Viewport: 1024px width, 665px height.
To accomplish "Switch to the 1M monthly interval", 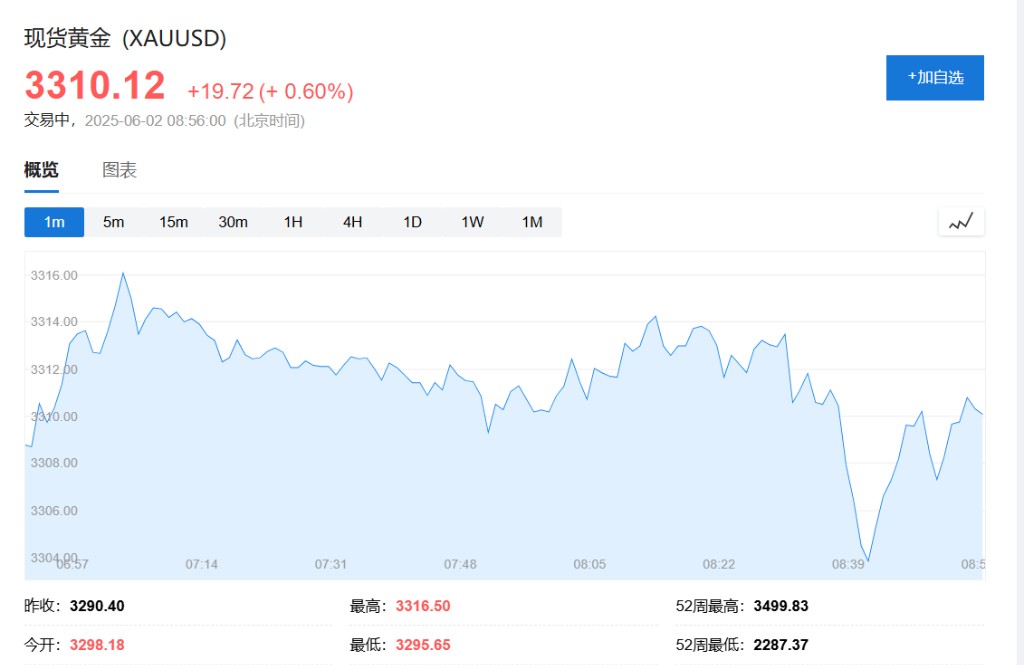I will tap(532, 222).
